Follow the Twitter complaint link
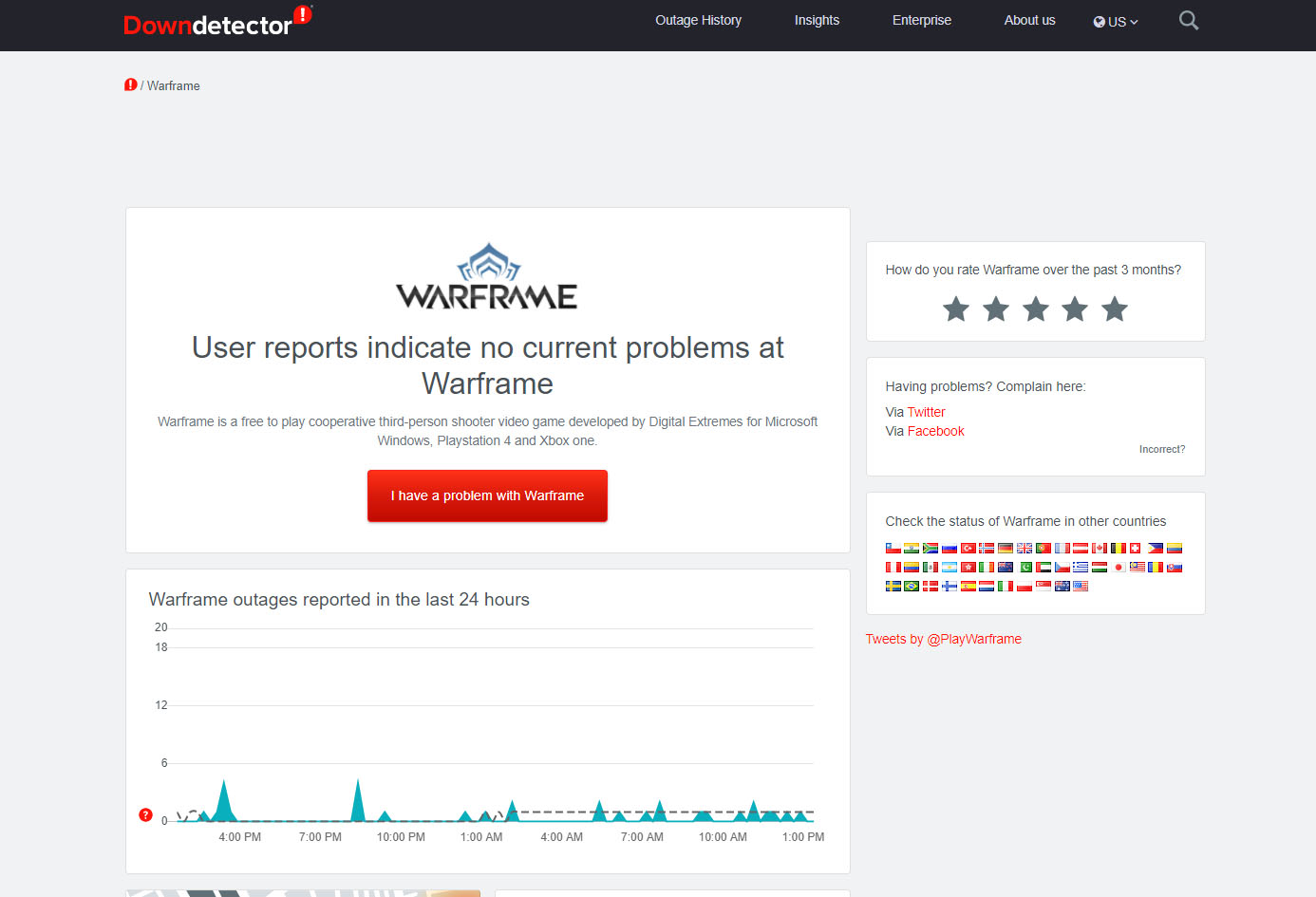Screen dimensions: 1316x897 926,412
